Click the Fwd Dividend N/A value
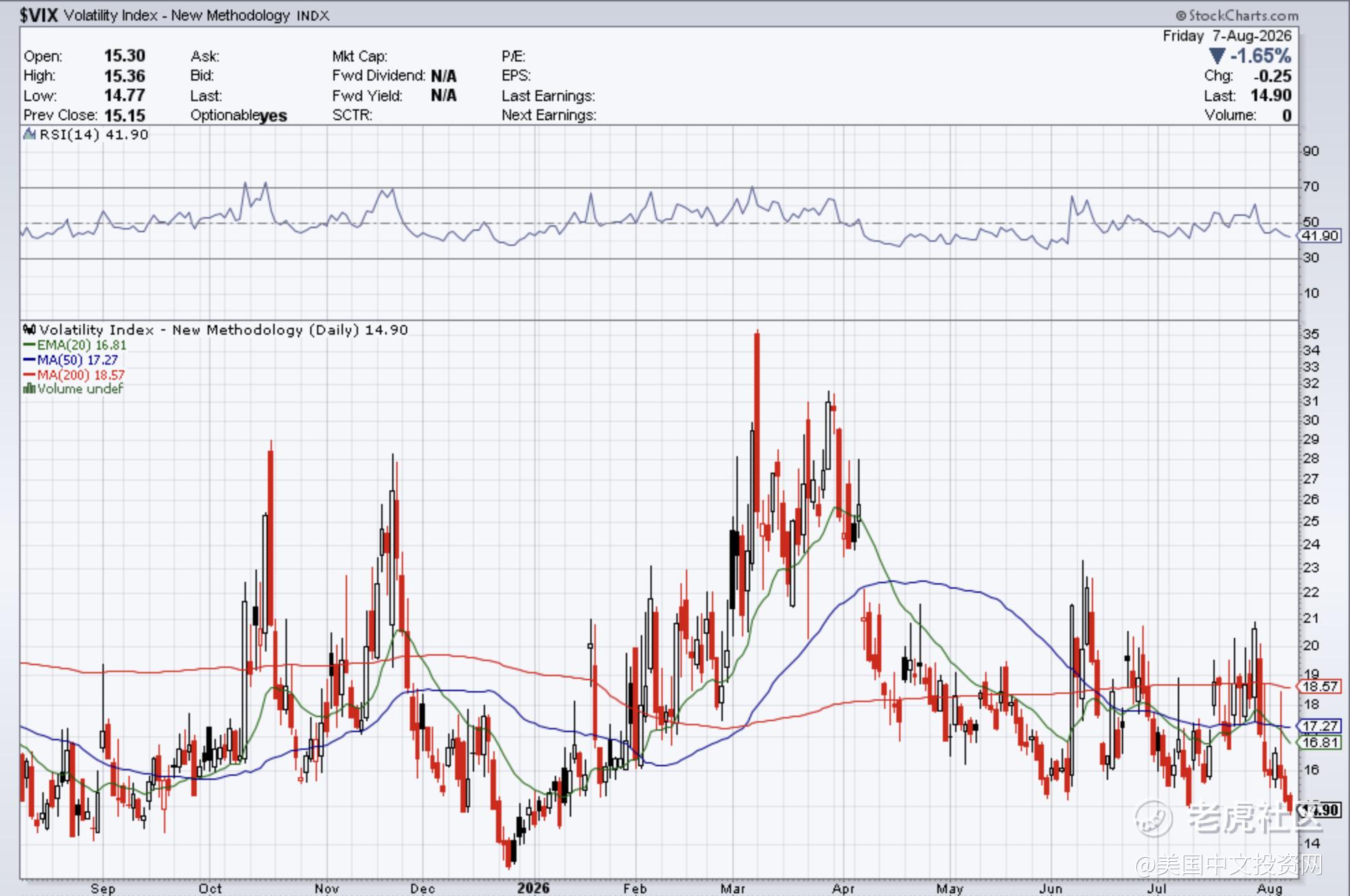The width and height of the screenshot is (1350, 896). click(x=443, y=76)
